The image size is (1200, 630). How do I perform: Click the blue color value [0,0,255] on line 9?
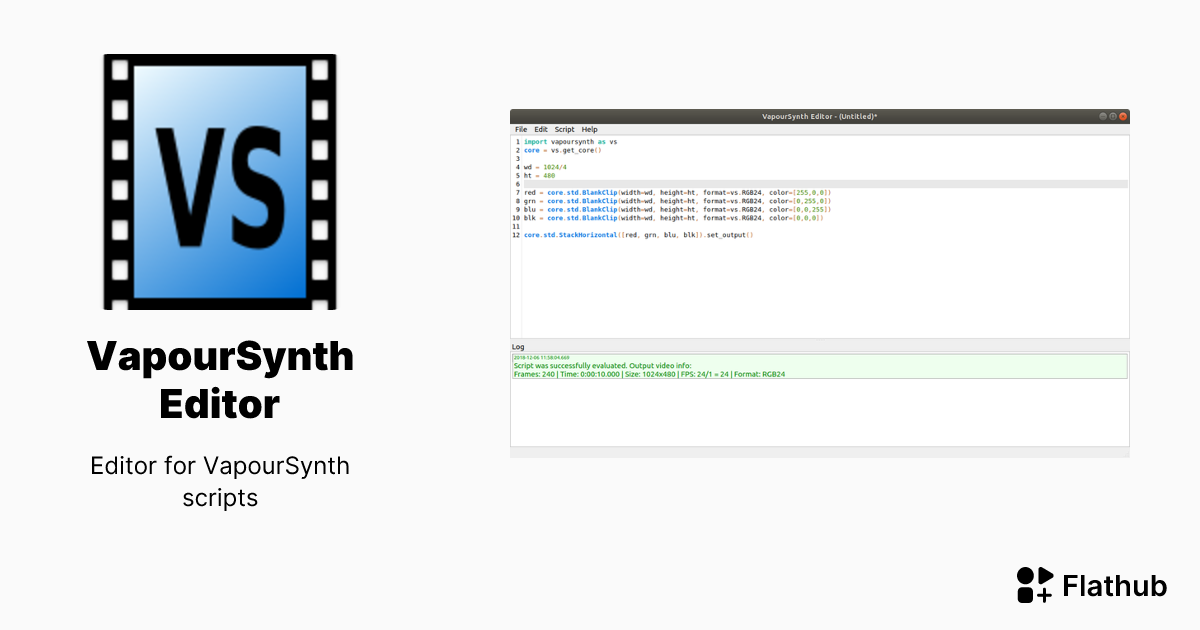(x=812, y=208)
